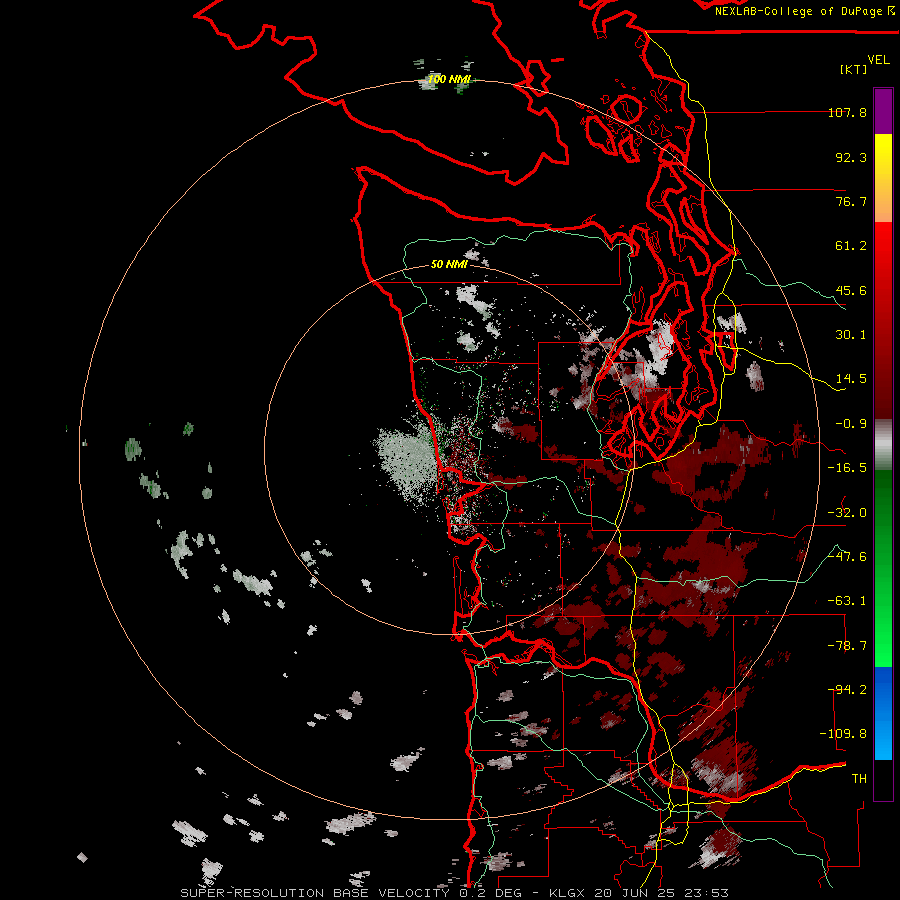The width and height of the screenshot is (900, 900).
Task: Click the -0.9 scale value
Action: pos(851,424)
